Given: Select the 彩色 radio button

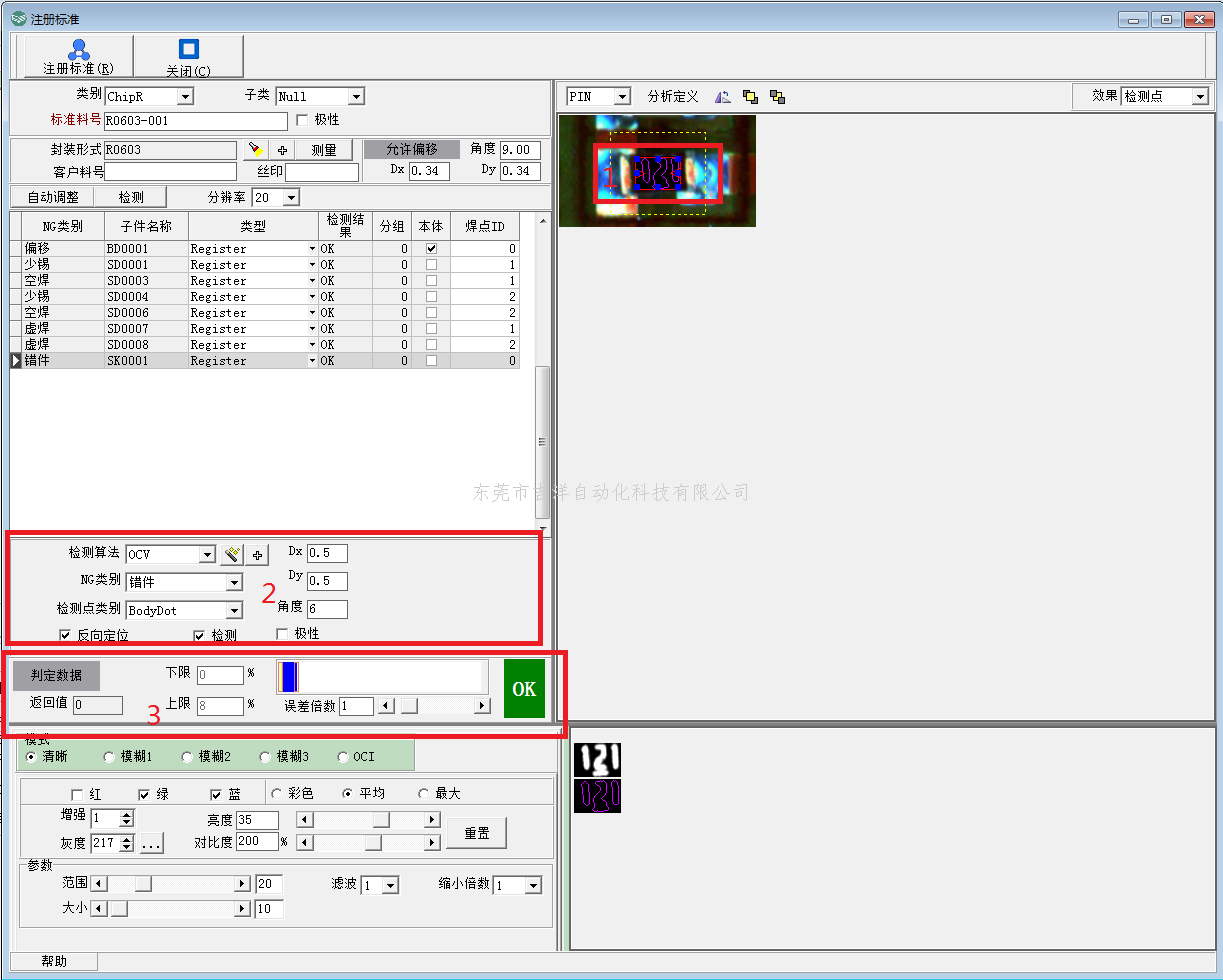Looking at the screenshot, I should [x=277, y=793].
